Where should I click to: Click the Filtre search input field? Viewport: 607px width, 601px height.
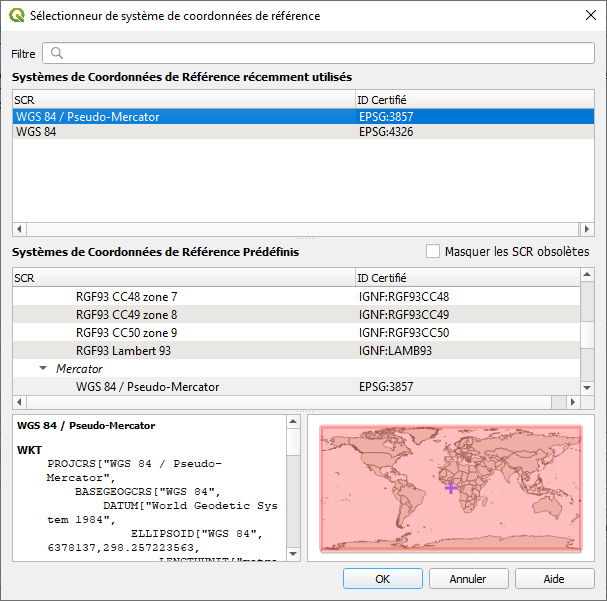318,53
